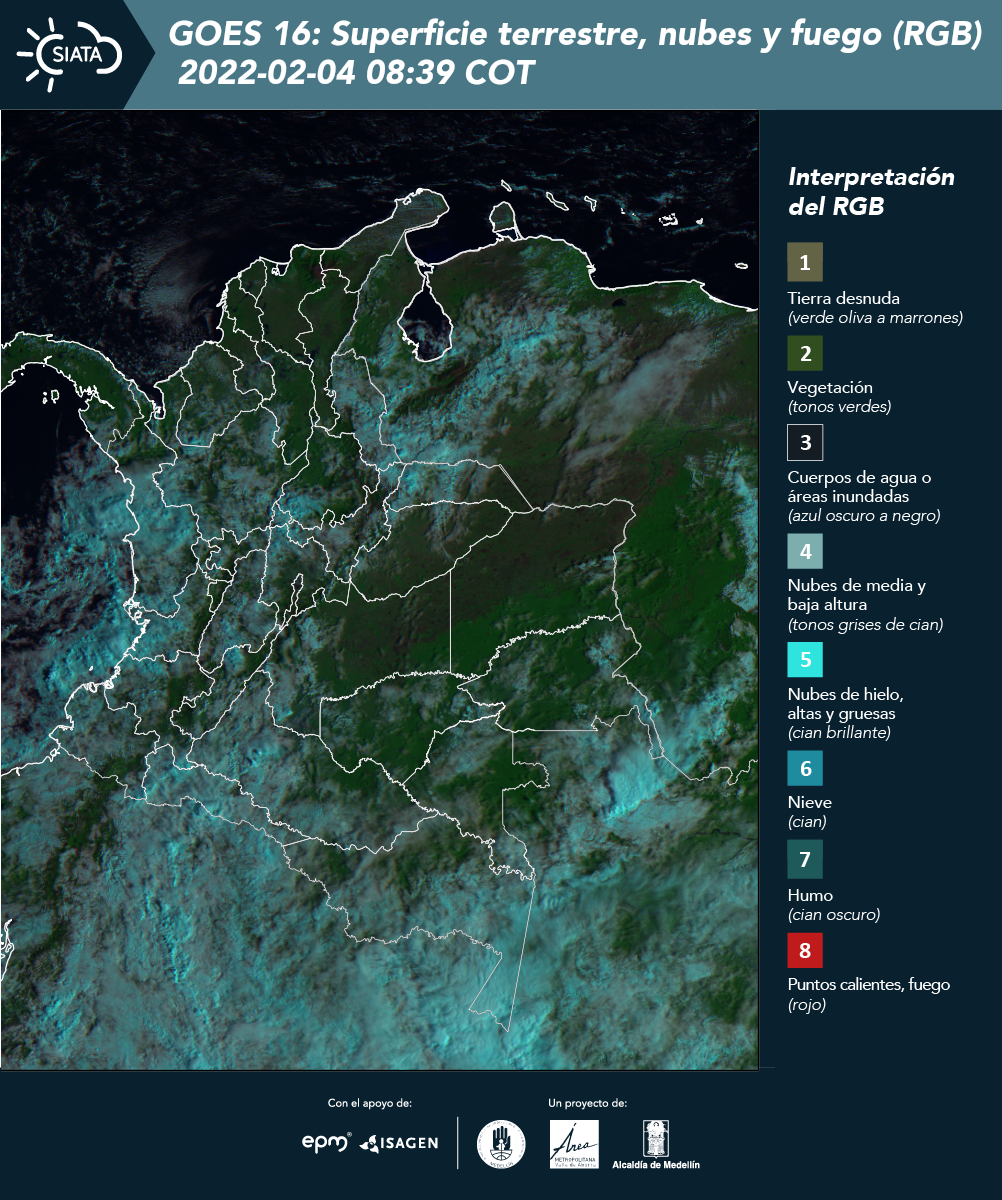1002x1200 pixels.
Task: Select the '(tonos grises de cian)' note
Action: click(x=865, y=625)
